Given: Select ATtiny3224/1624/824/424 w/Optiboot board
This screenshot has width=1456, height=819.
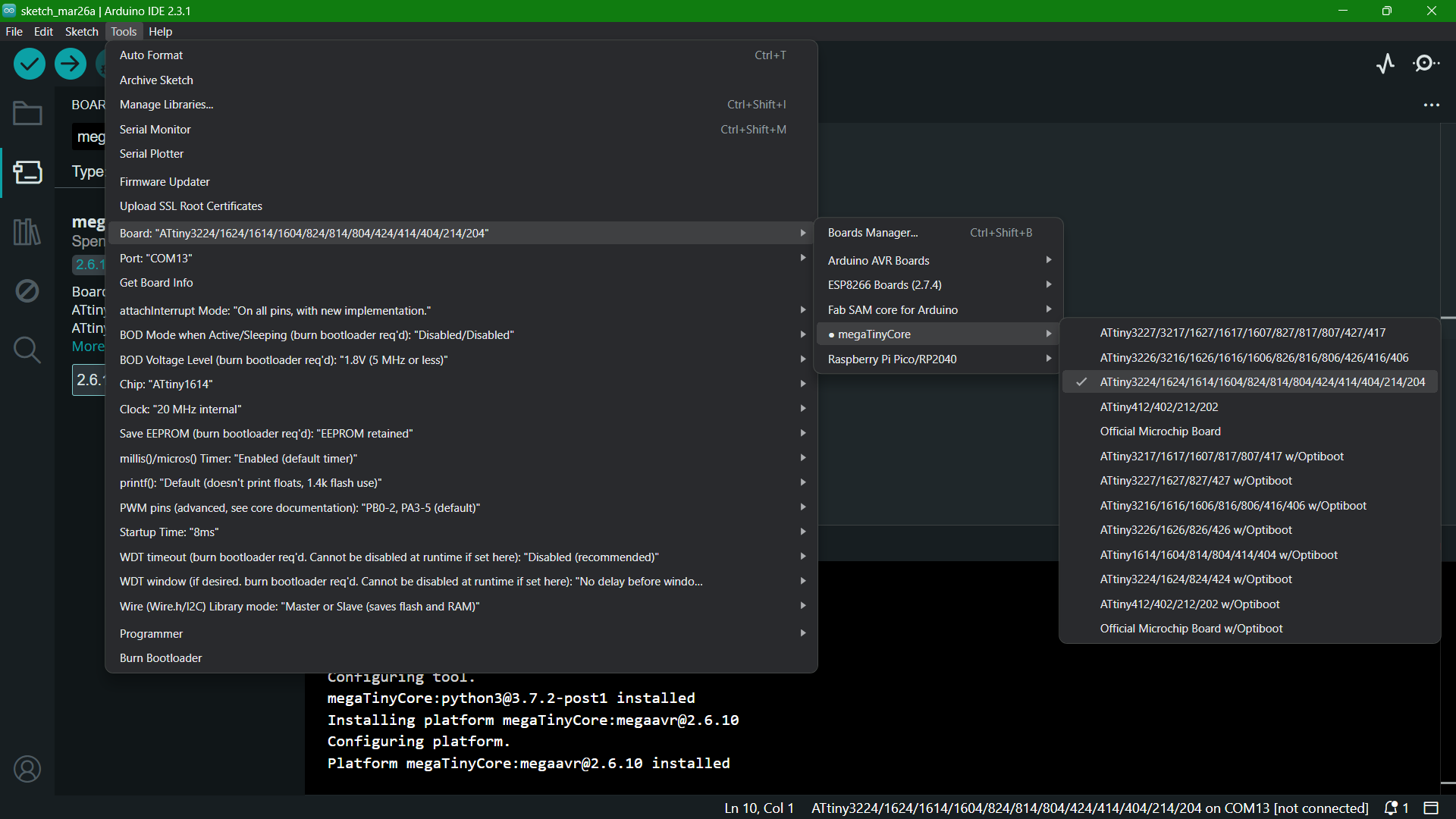Looking at the screenshot, I should tap(1250, 579).
